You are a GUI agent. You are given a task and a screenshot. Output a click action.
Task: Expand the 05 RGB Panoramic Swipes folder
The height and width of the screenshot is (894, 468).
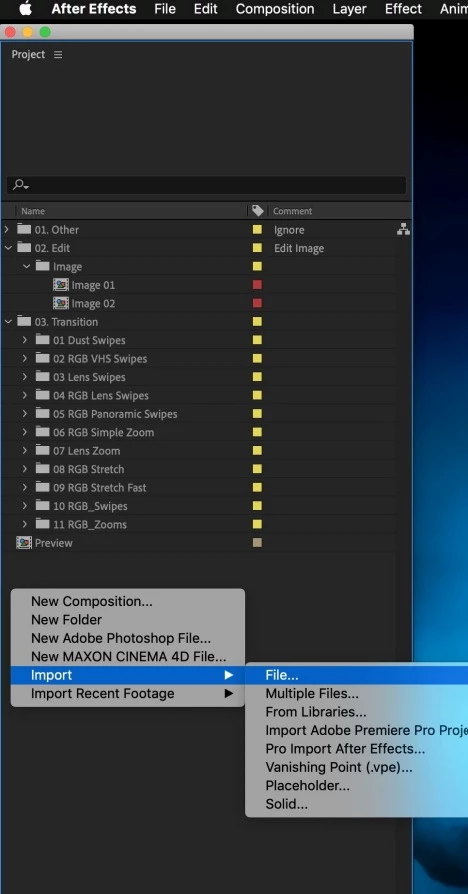click(x=25, y=413)
